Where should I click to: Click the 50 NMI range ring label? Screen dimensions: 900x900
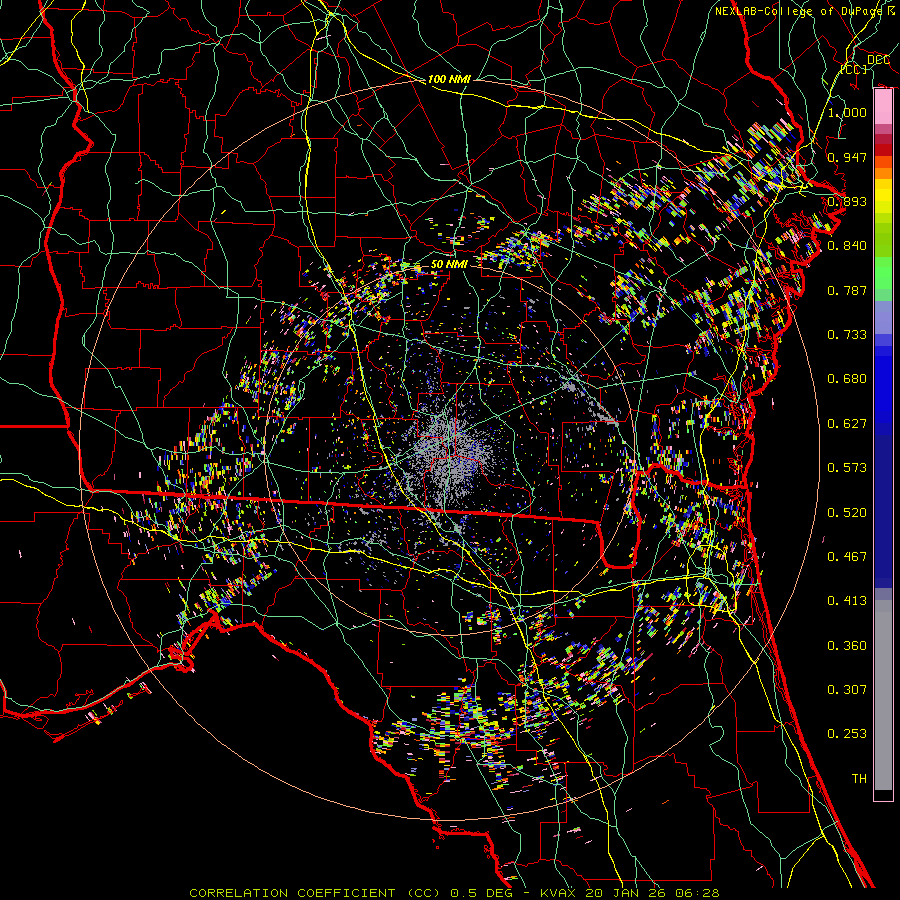[x=449, y=264]
